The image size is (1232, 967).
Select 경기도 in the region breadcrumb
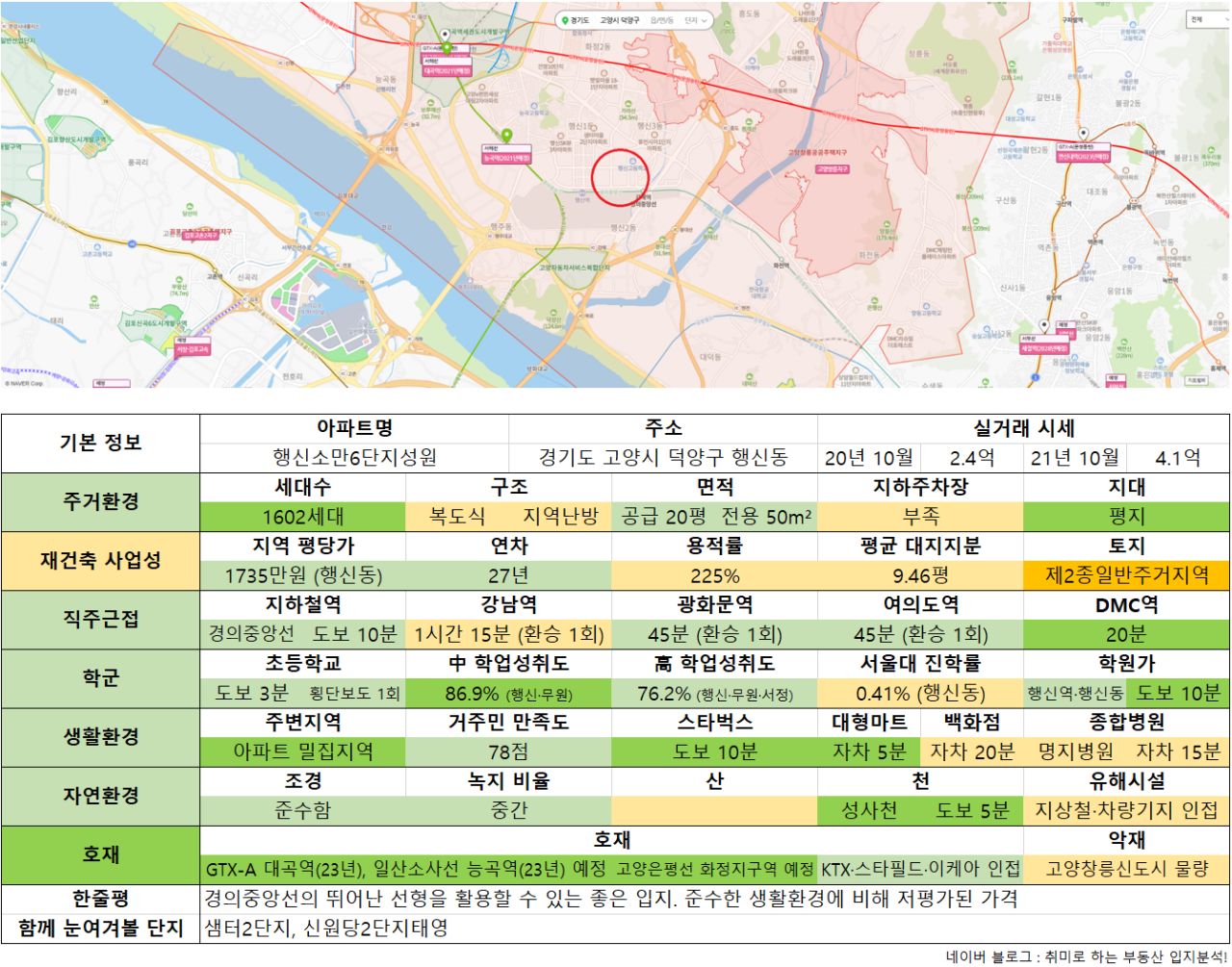click(579, 20)
